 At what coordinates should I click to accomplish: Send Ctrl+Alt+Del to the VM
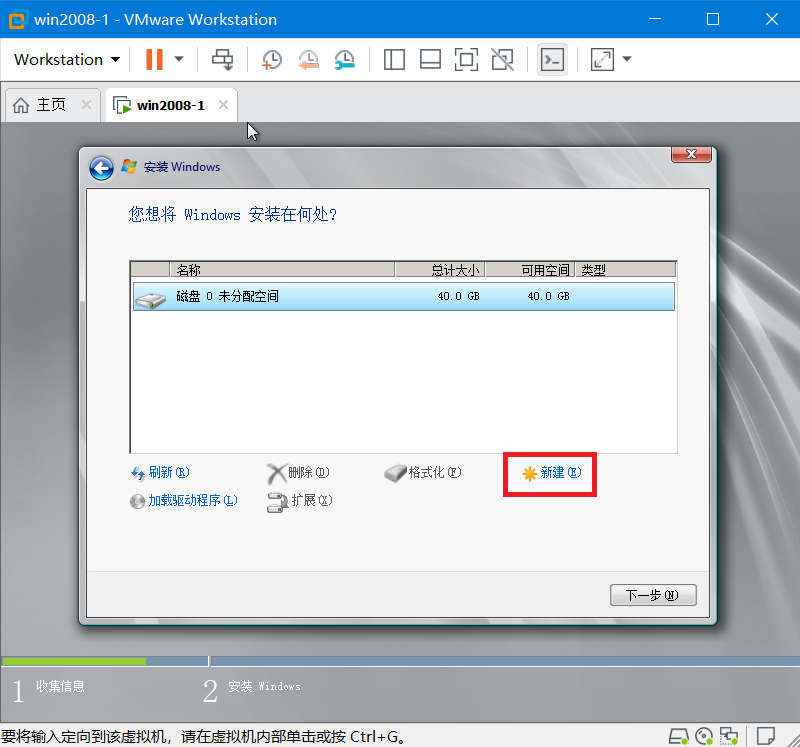point(222,59)
